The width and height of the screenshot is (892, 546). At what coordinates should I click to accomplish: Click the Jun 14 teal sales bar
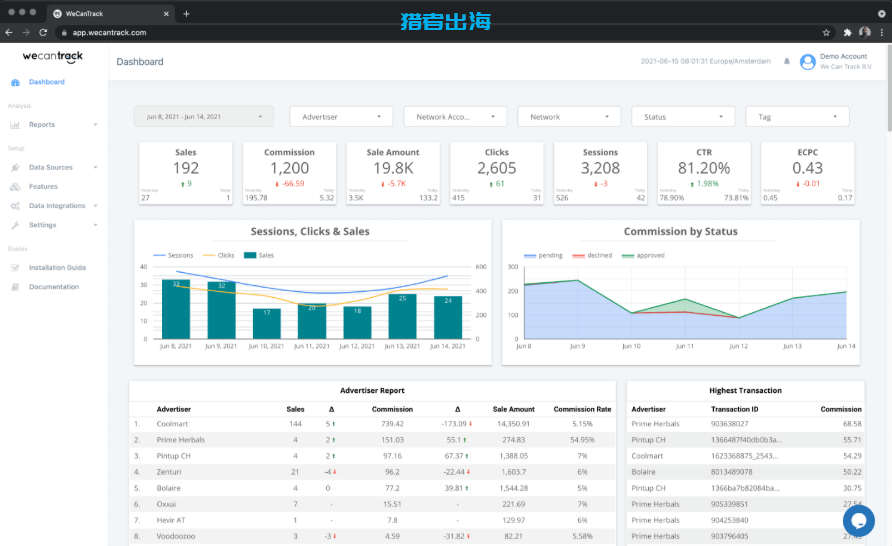coord(448,316)
